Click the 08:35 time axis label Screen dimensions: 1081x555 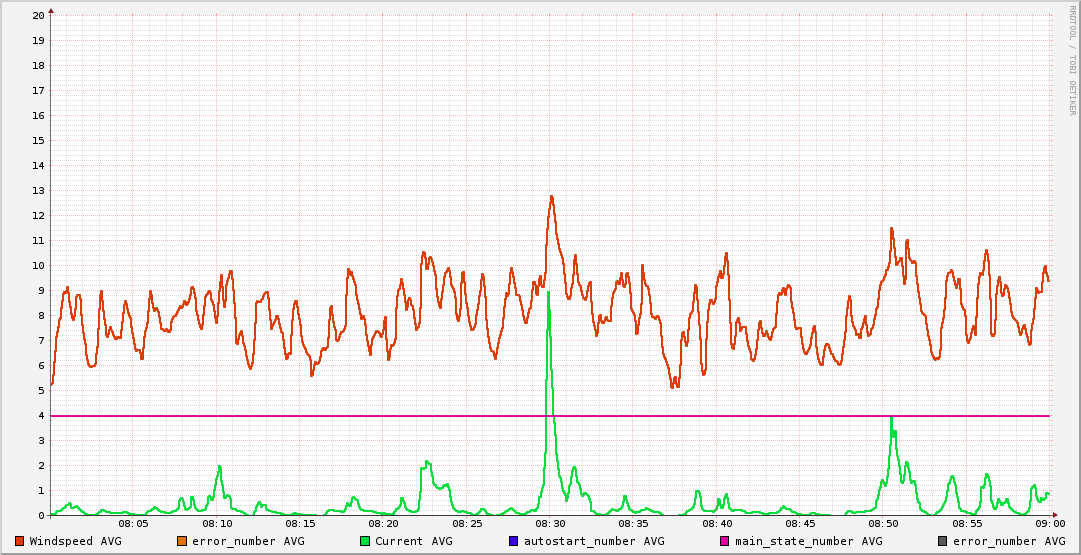[634, 524]
